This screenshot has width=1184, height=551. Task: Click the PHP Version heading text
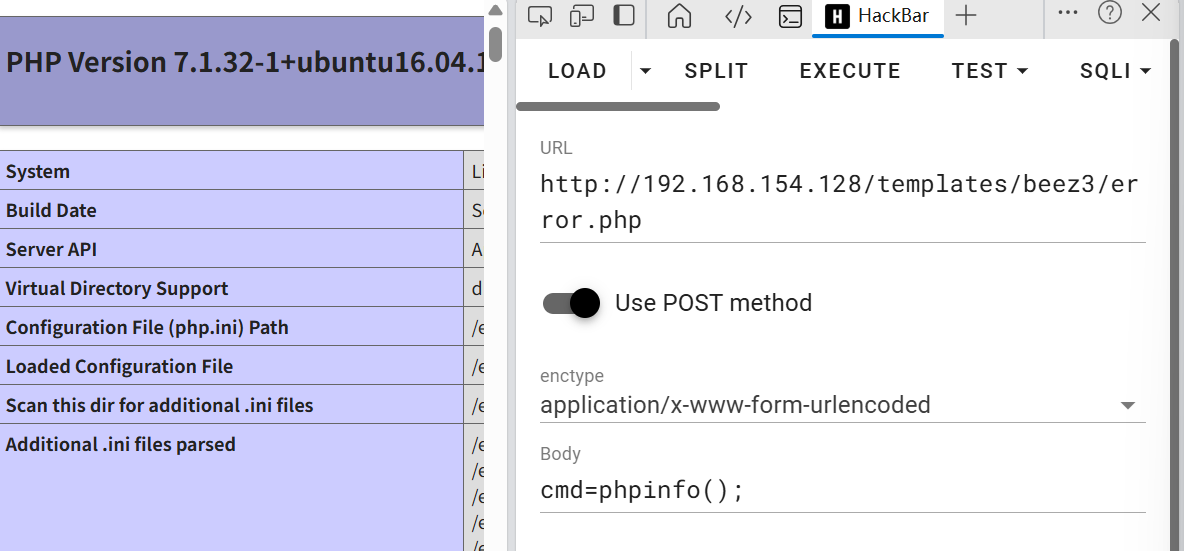[x=244, y=63]
